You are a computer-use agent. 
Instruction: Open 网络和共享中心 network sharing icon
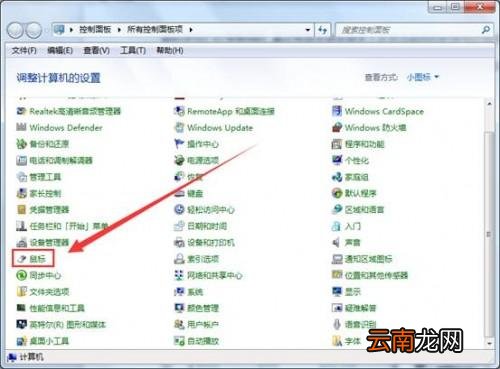point(179,275)
